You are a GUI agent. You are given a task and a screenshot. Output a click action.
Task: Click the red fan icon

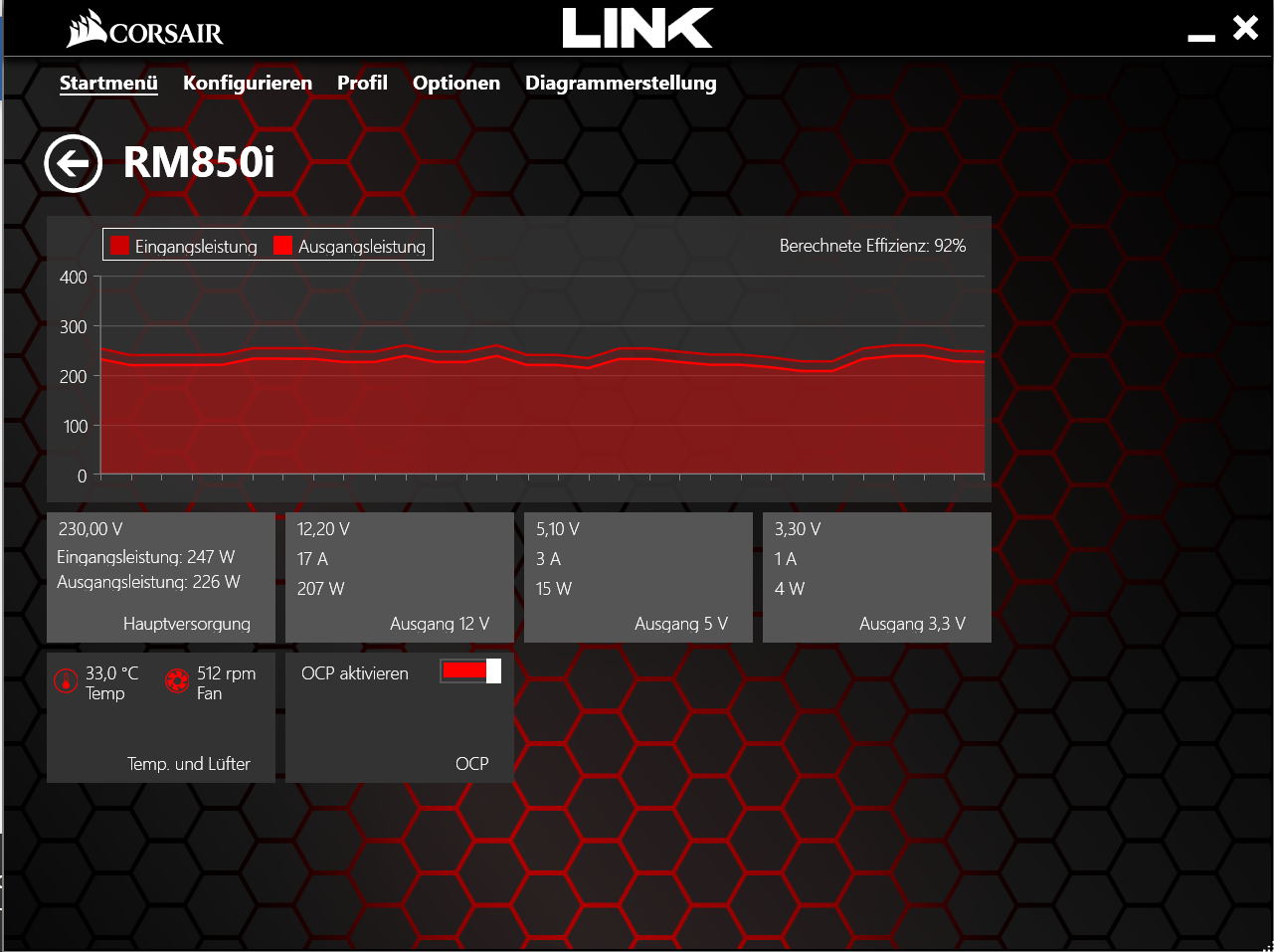(x=177, y=681)
